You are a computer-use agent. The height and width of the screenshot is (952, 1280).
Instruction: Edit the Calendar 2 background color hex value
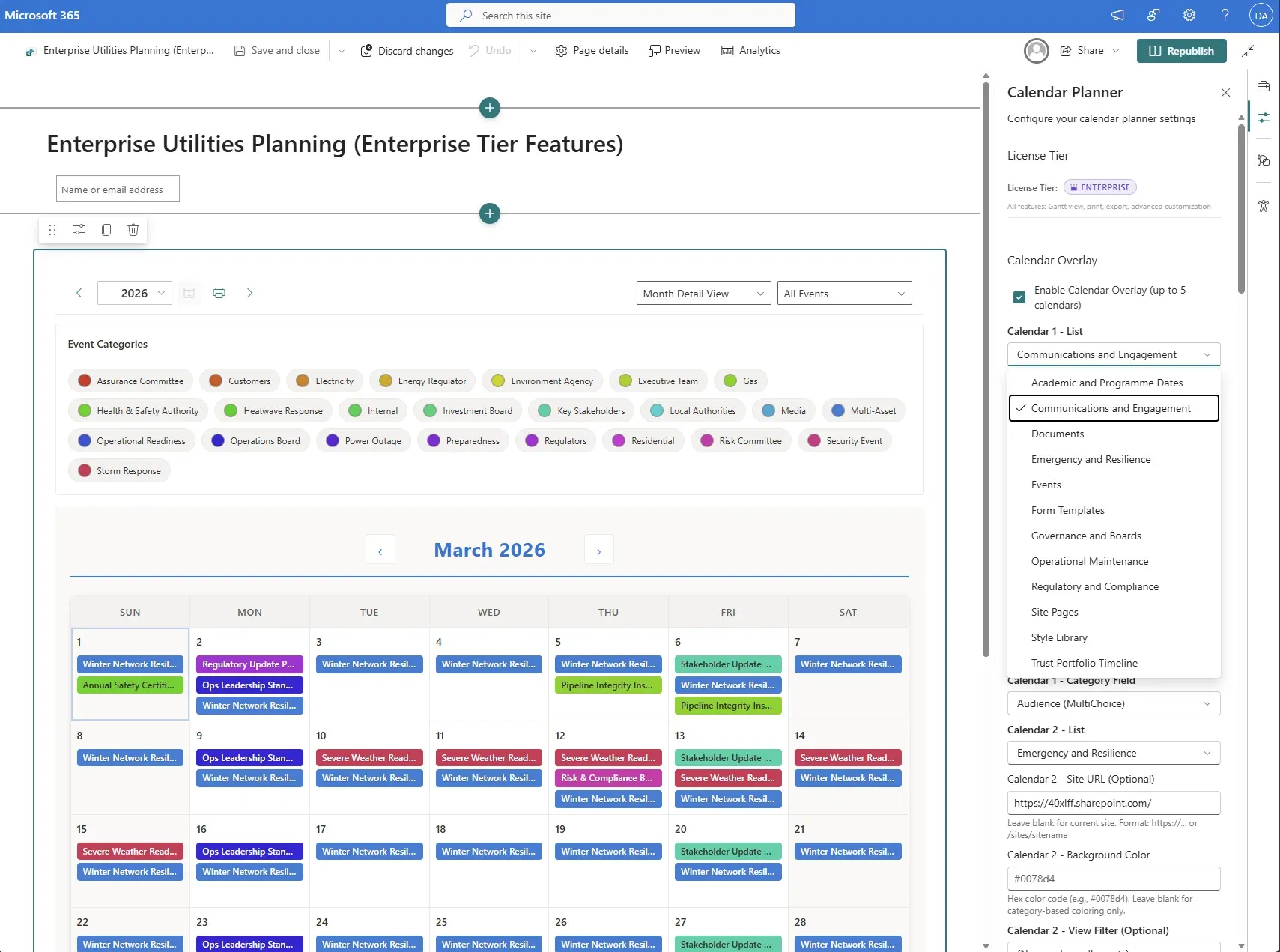[x=1113, y=878]
